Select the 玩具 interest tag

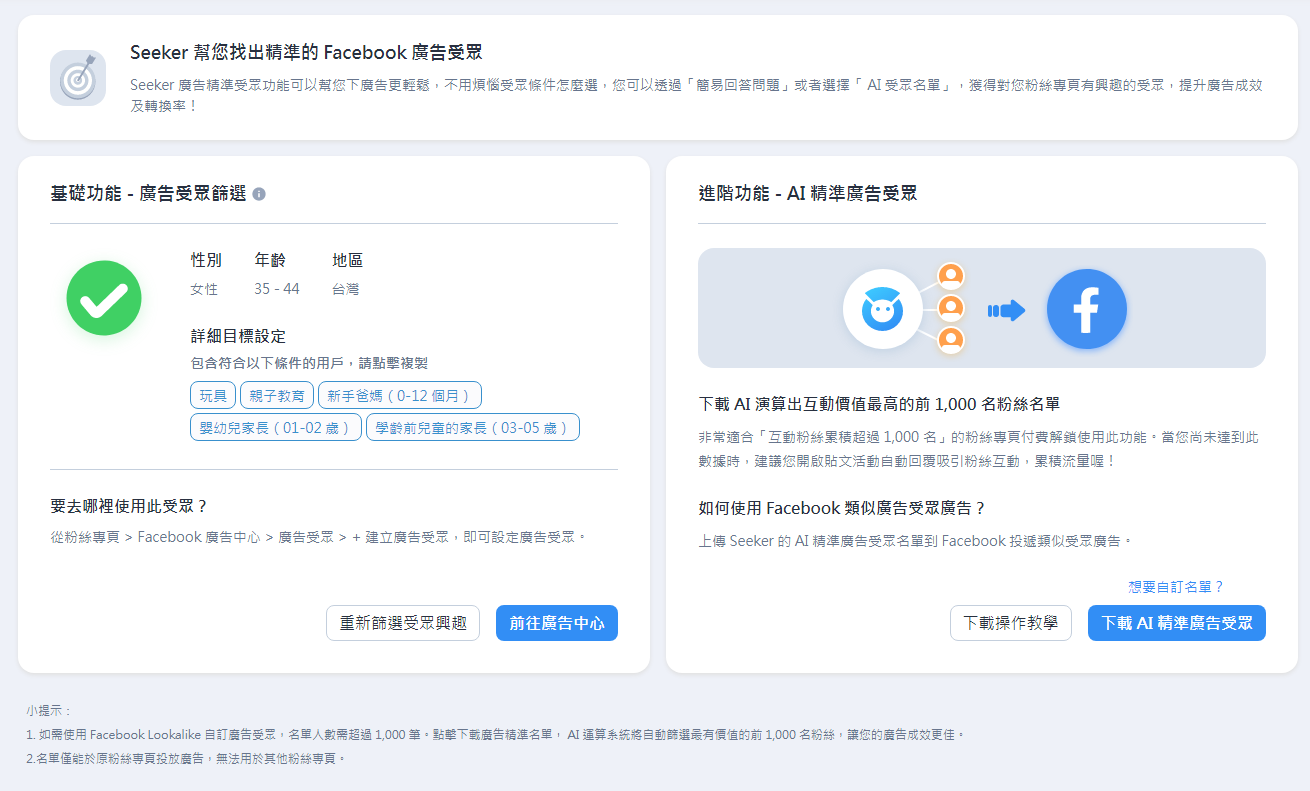212,395
